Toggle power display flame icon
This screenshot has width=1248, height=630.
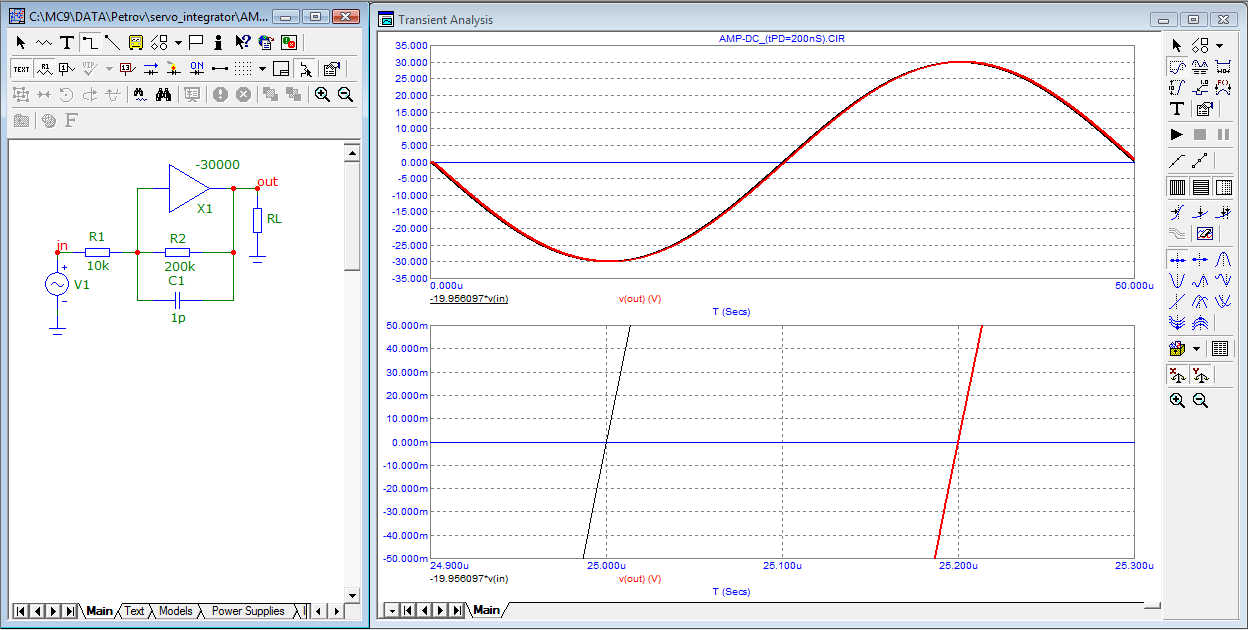(x=174, y=68)
